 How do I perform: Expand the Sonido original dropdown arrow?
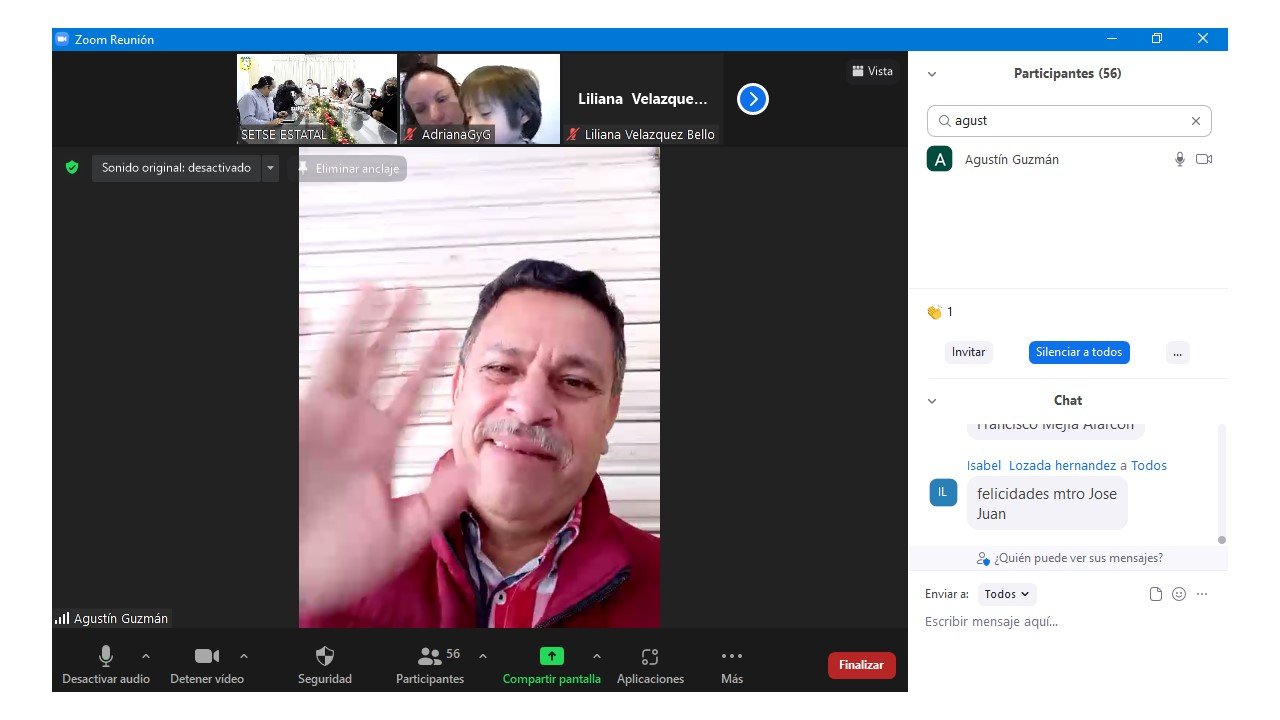coord(270,168)
